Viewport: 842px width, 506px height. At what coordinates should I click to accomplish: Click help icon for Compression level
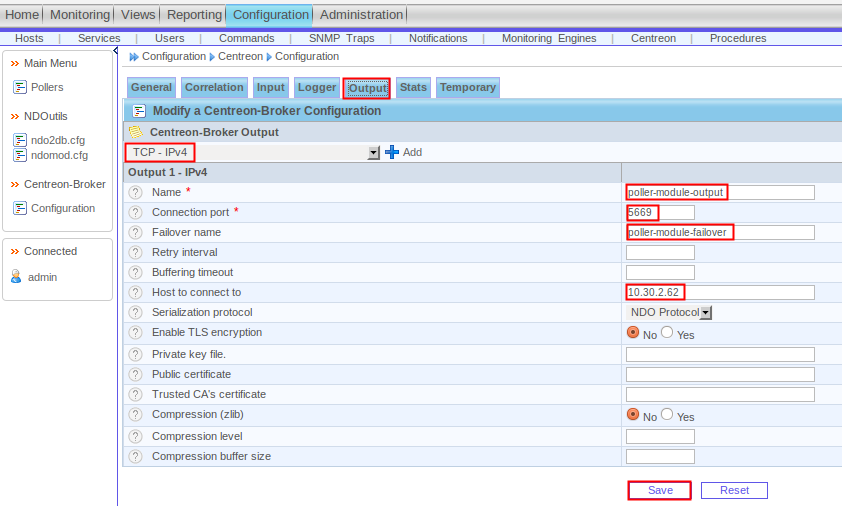pyautogui.click(x=135, y=436)
